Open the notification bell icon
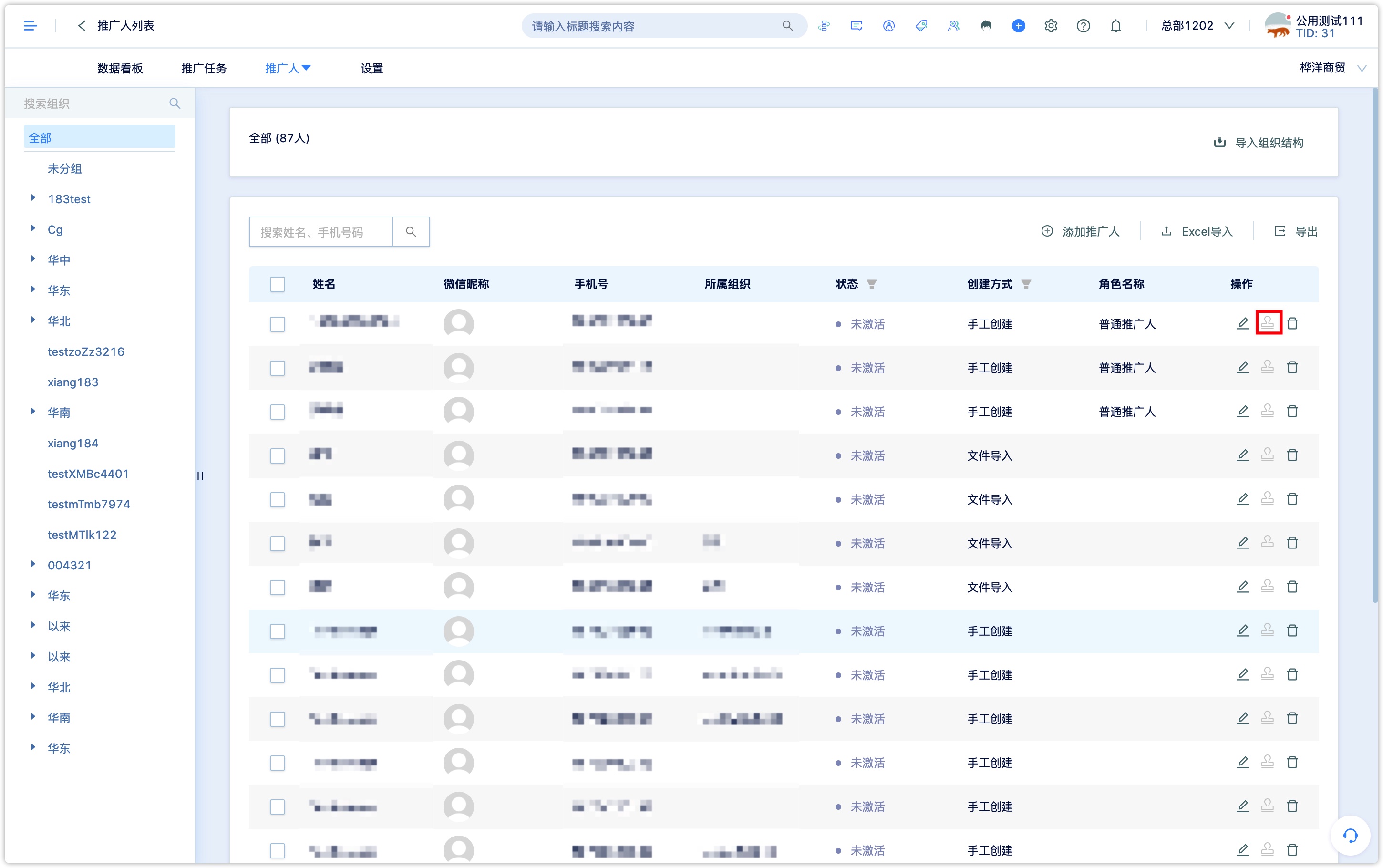Screen dimensions: 1383x868 click(x=1115, y=26)
